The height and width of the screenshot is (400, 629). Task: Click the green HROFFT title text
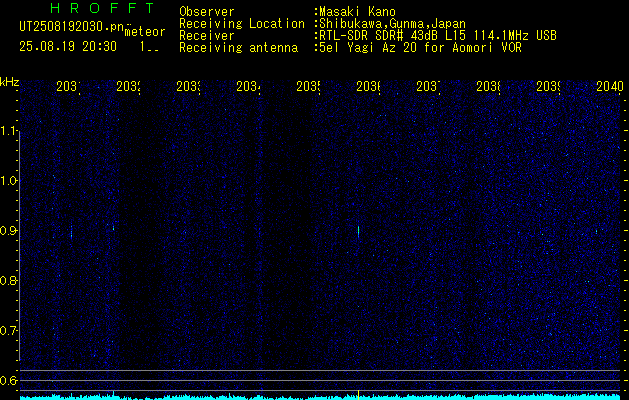[102, 8]
